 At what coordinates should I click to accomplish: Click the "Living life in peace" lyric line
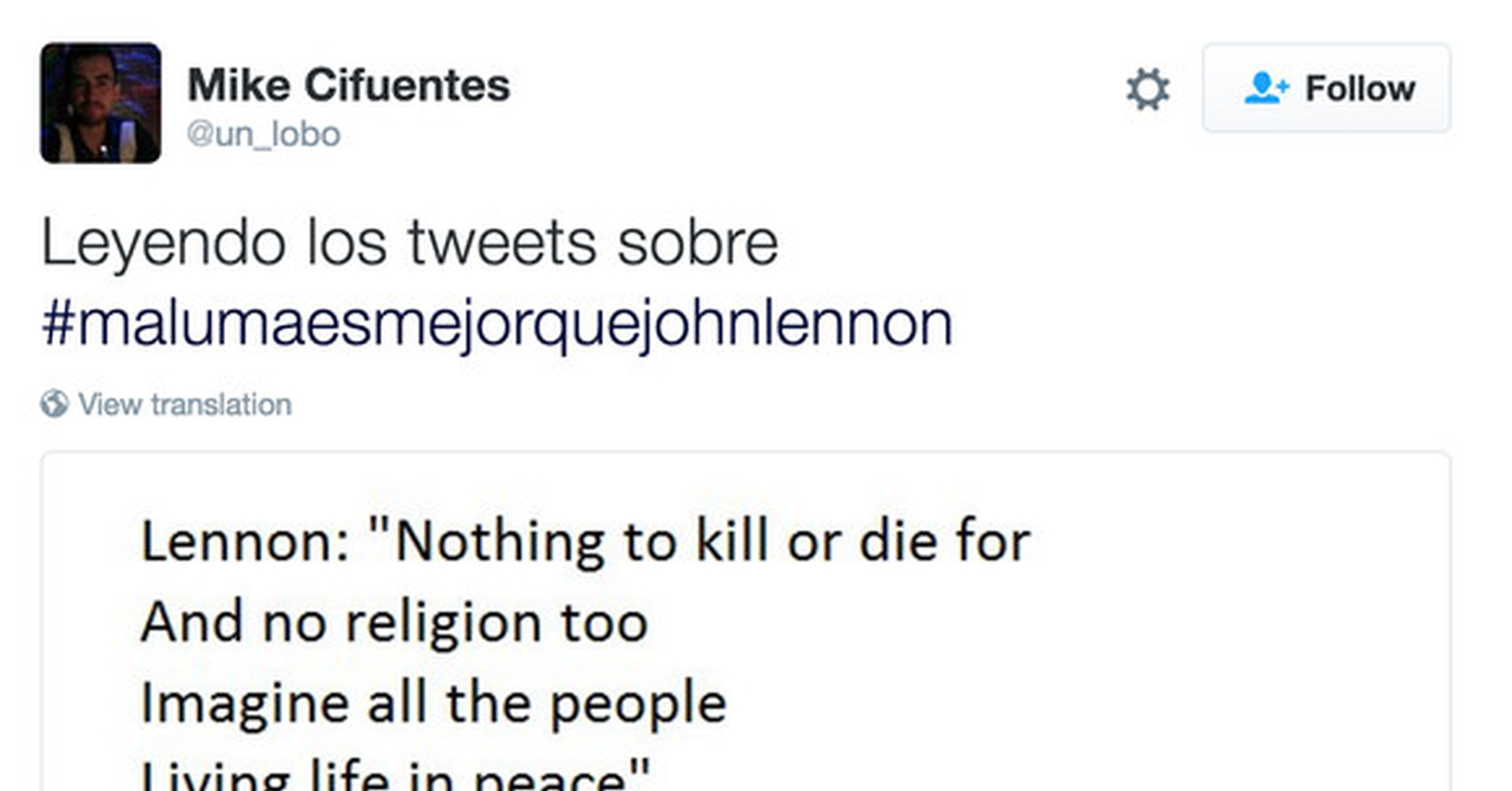pyautogui.click(x=394, y=775)
